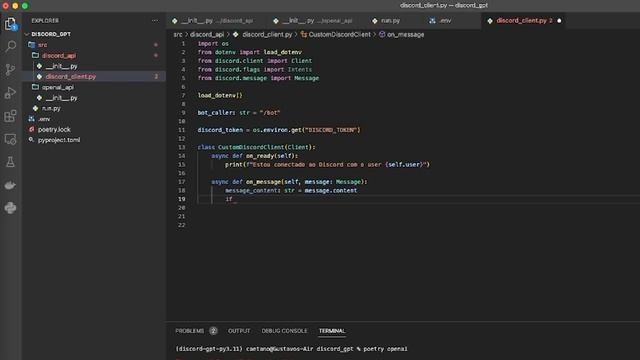The height and width of the screenshot is (360, 640).
Task: Click the on_message method definition line
Action: [289, 182]
